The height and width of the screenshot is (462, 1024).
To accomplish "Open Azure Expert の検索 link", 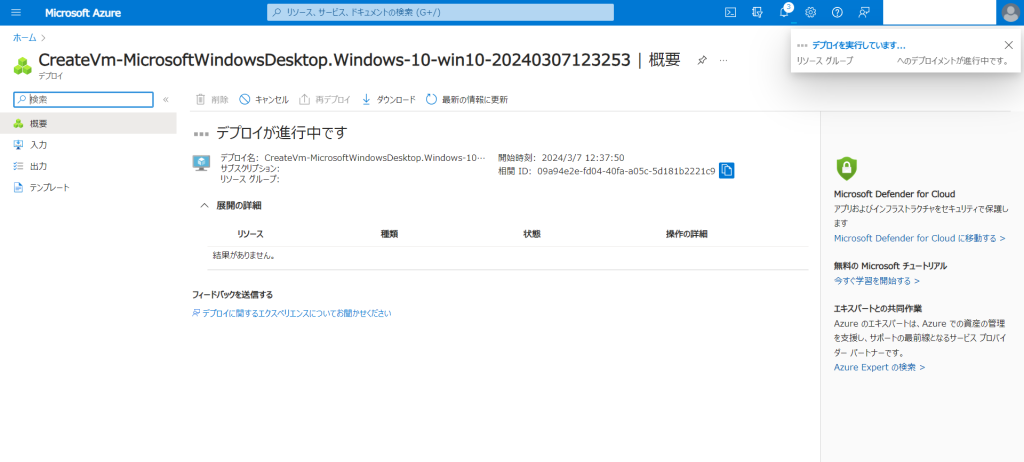I will (879, 367).
